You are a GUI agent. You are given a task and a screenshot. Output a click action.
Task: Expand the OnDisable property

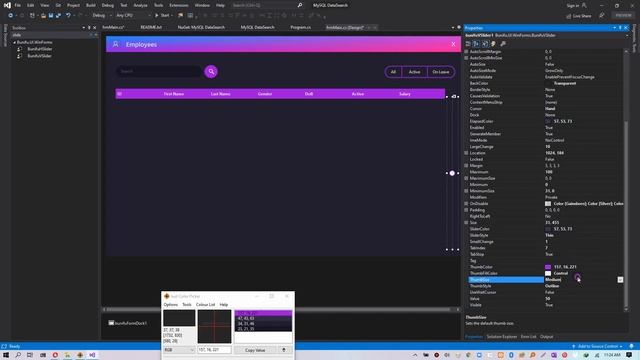466,204
